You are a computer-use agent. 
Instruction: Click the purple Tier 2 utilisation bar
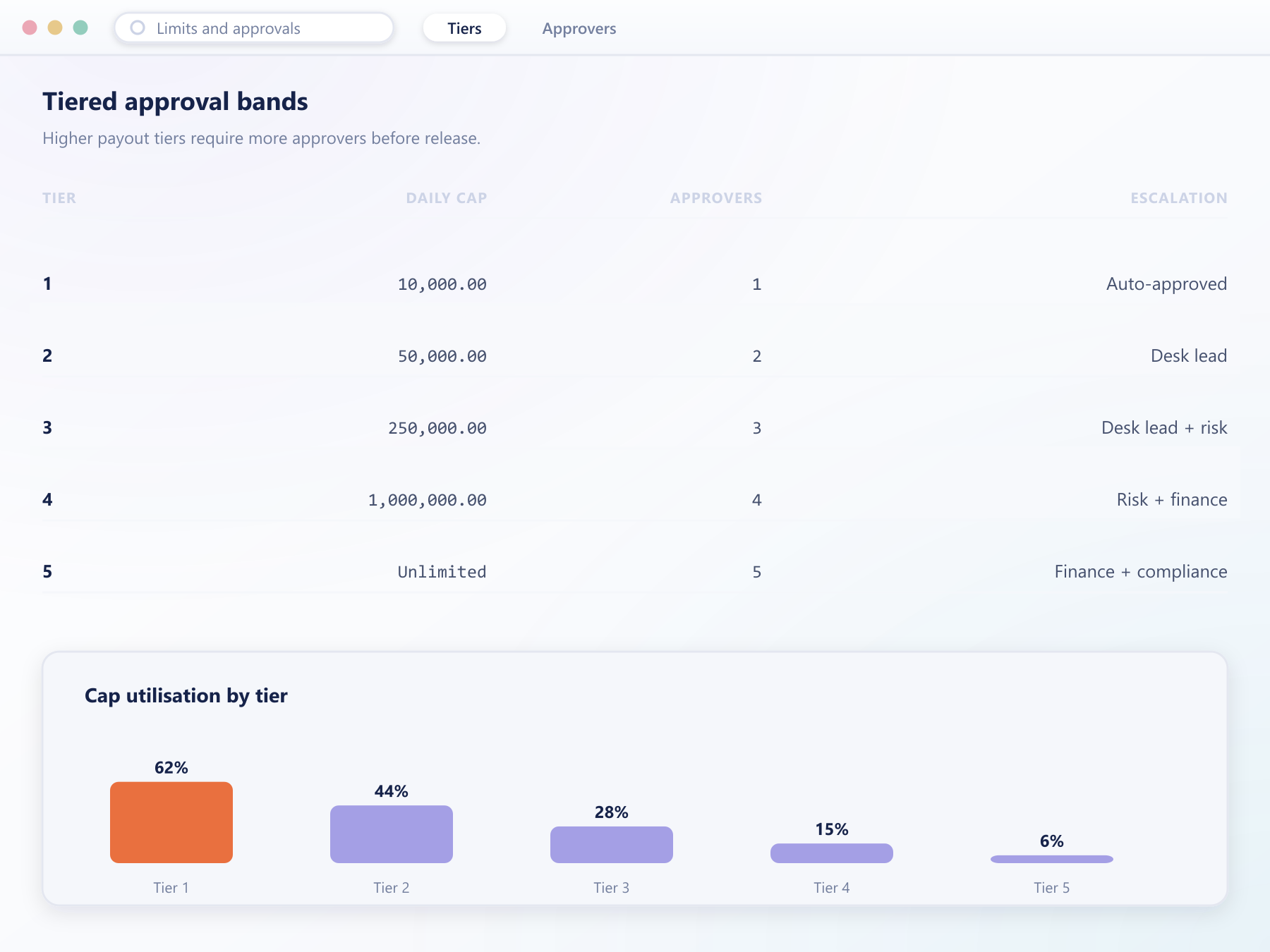(x=392, y=834)
